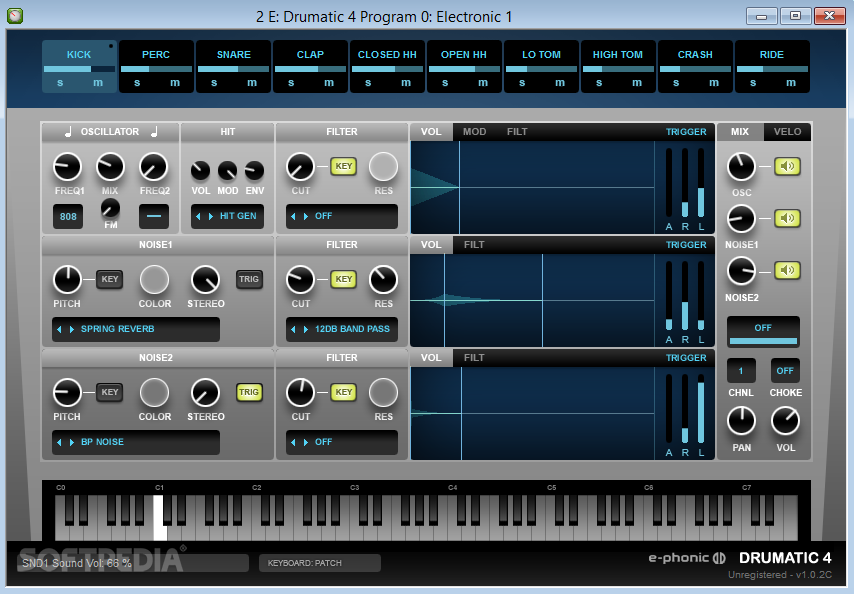Screen dimensions: 854x594
Task: Click the KEYBOARD: PATCH button
Action: [320, 563]
